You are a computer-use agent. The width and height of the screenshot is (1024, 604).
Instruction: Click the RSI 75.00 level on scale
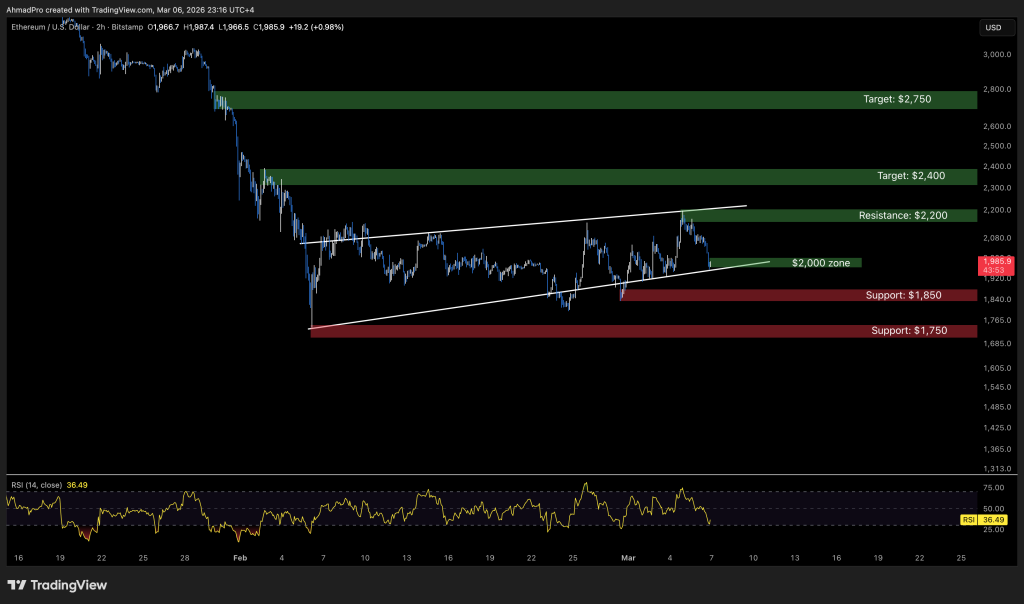(x=993, y=488)
